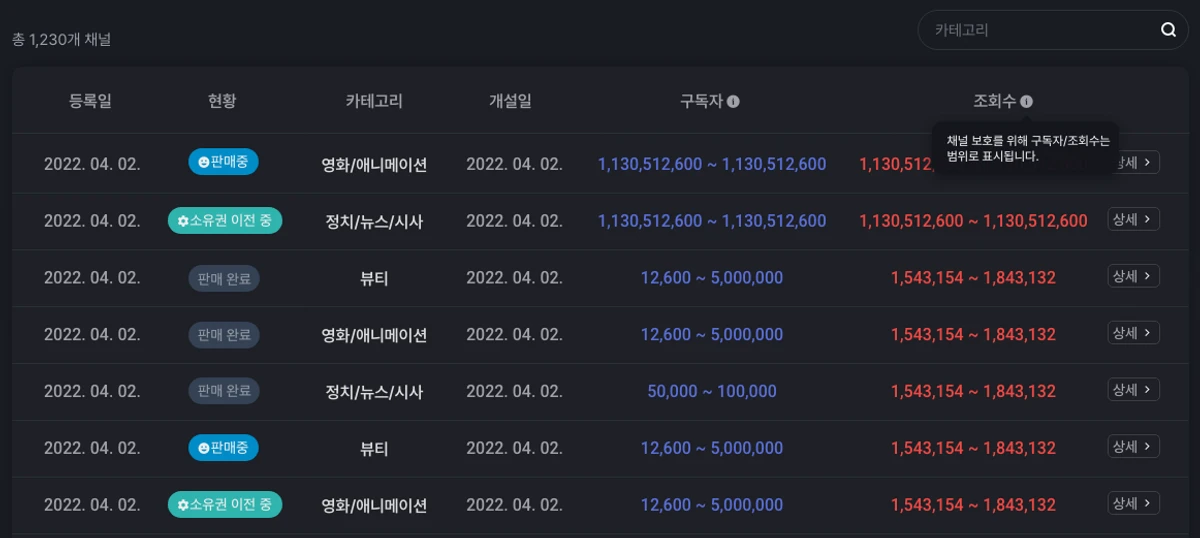Click the search magnifier icon
Screen dimensions: 1200x538
pos(1168,30)
